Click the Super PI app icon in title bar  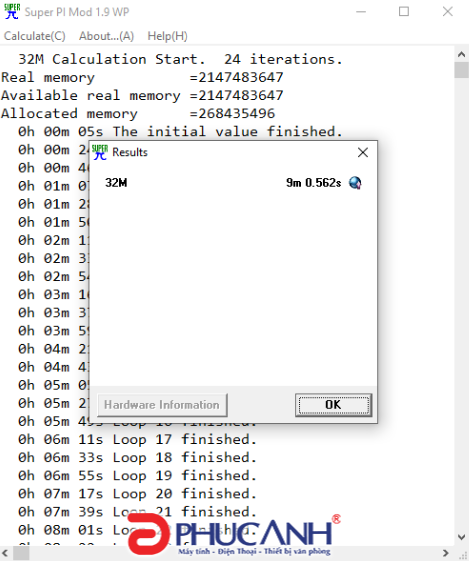pos(12,11)
